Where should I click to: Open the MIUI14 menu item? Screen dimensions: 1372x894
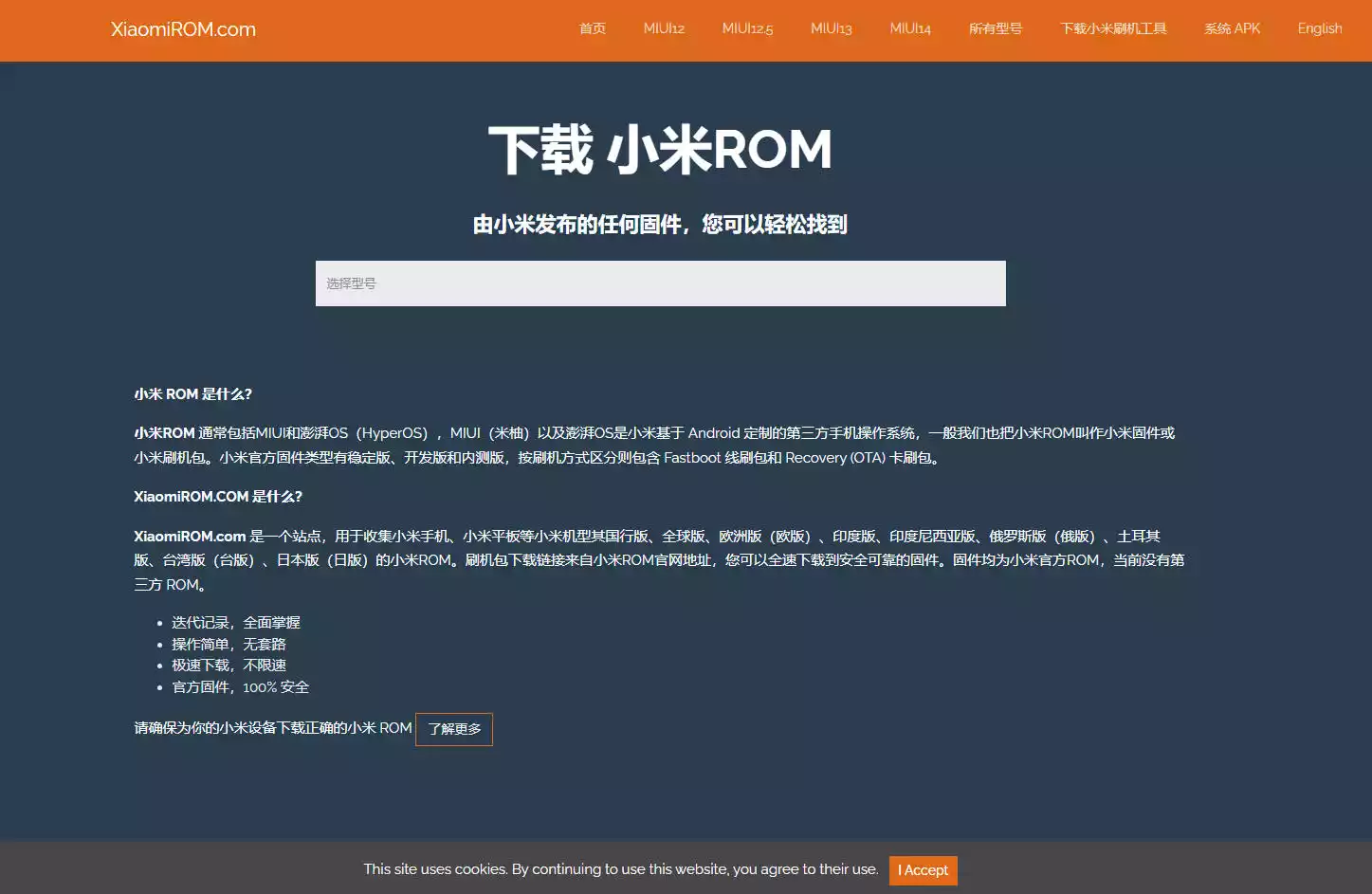[910, 28]
